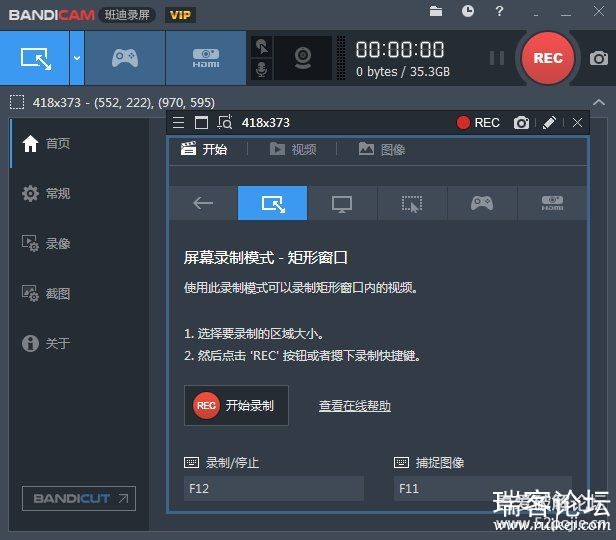Toggle microphone recording icon
This screenshot has width=616, height=540.
(262, 70)
